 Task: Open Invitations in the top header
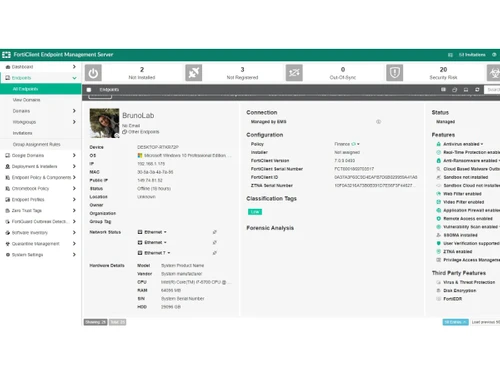tap(472, 55)
